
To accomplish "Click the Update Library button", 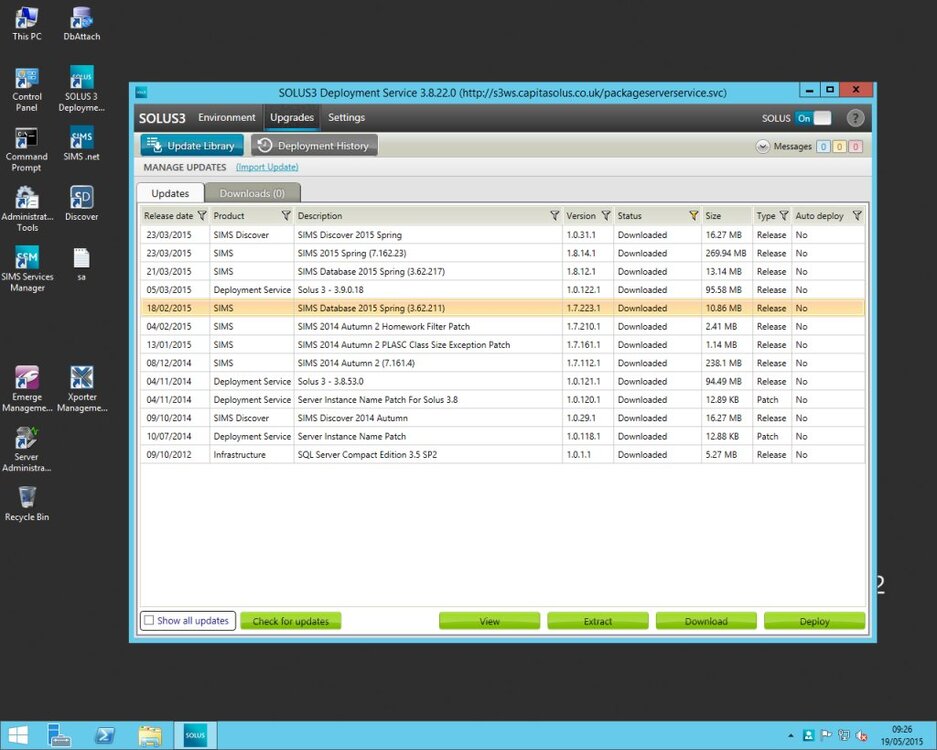I will pos(192,146).
